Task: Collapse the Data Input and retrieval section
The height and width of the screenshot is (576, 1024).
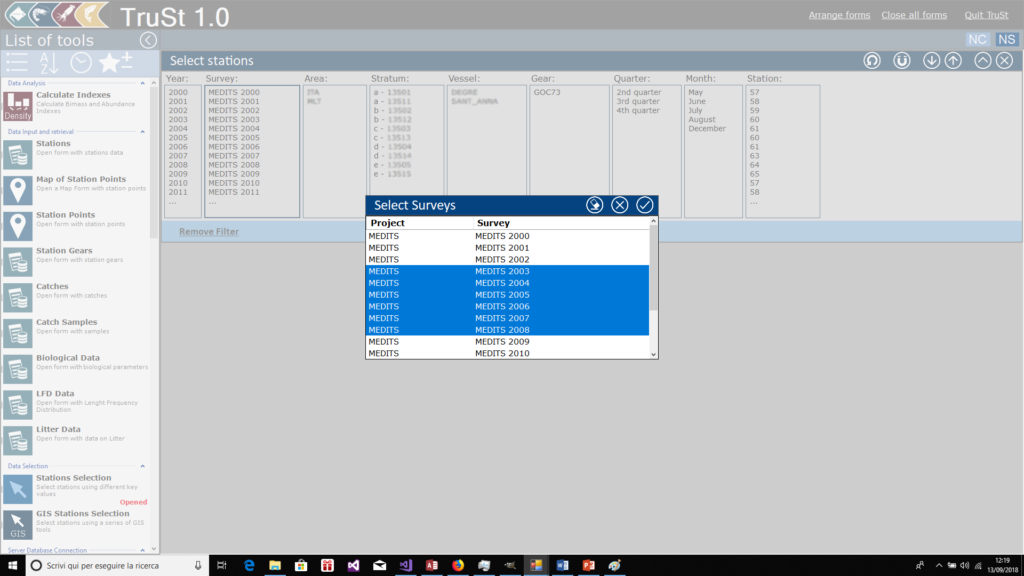Action: (142, 132)
